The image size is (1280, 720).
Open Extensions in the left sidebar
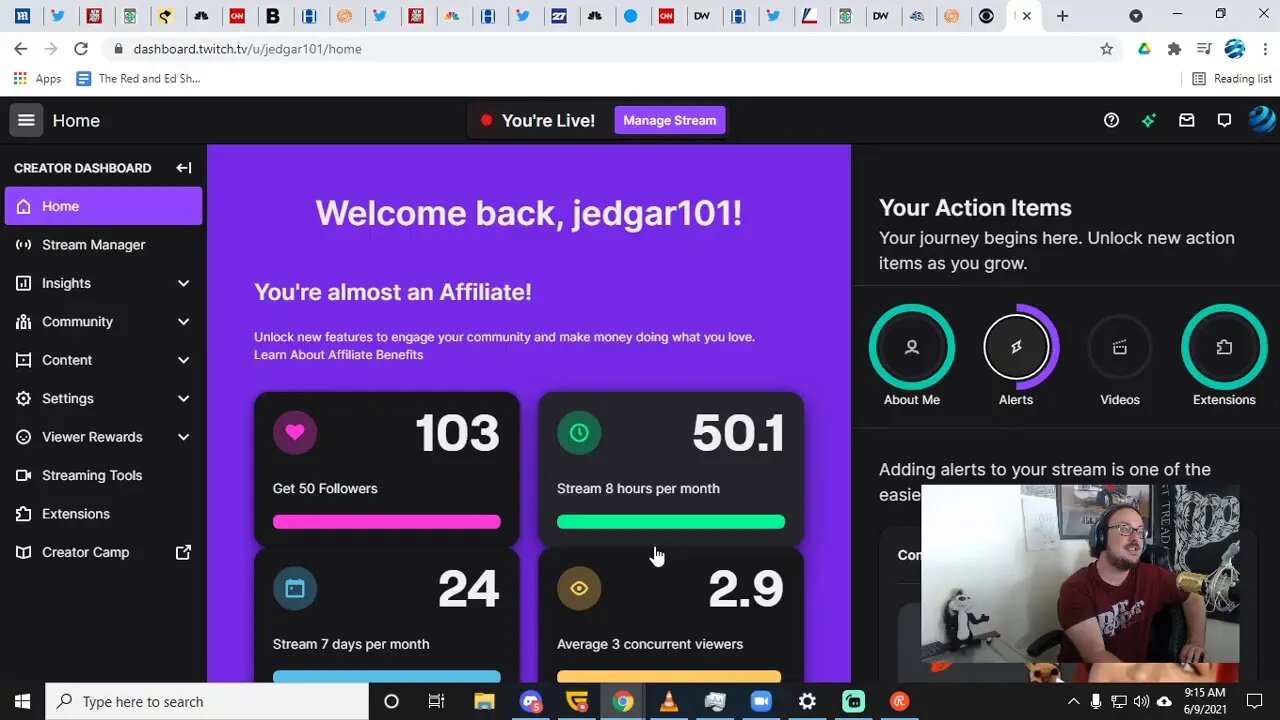pos(103,514)
